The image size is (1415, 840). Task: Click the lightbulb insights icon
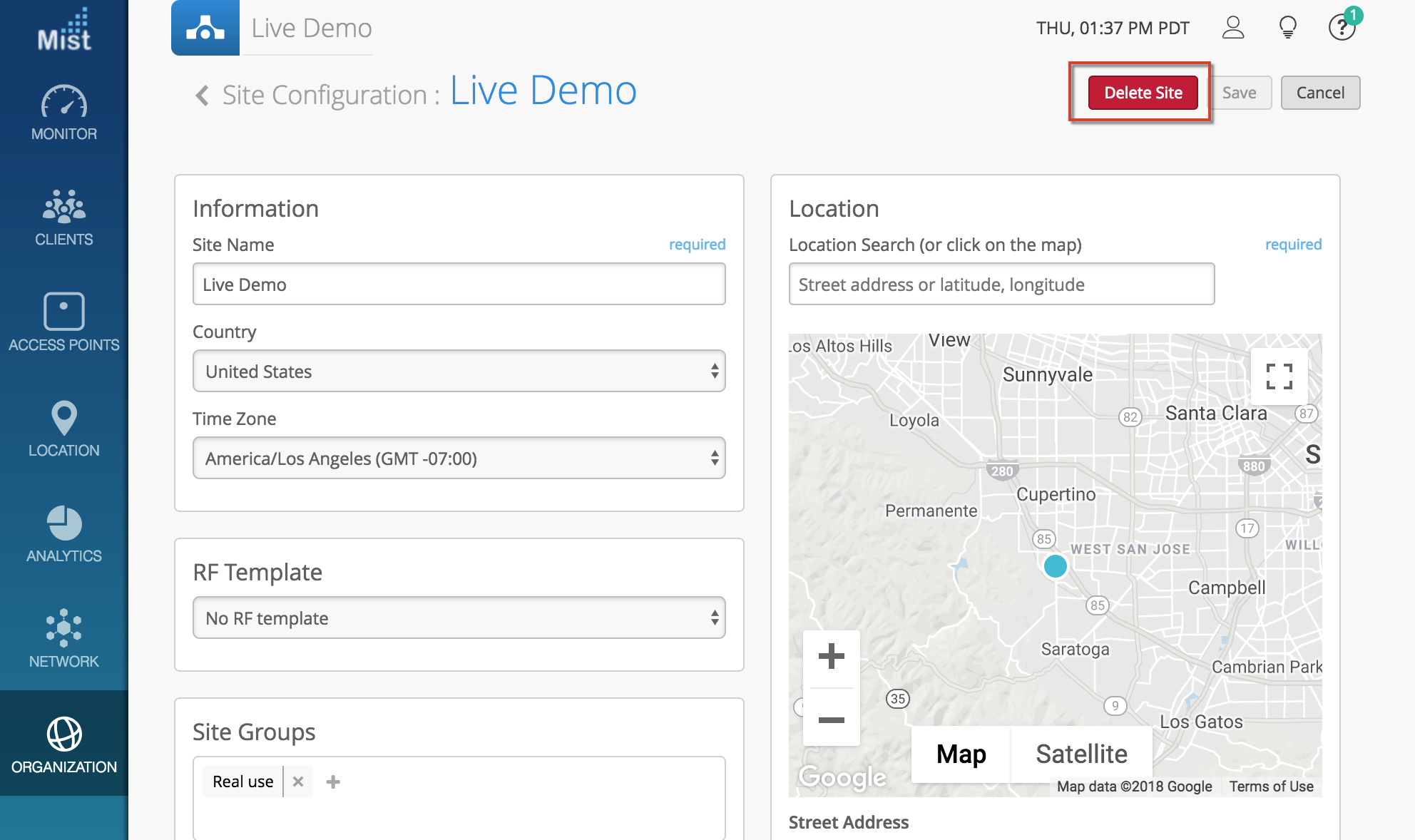(x=1287, y=28)
